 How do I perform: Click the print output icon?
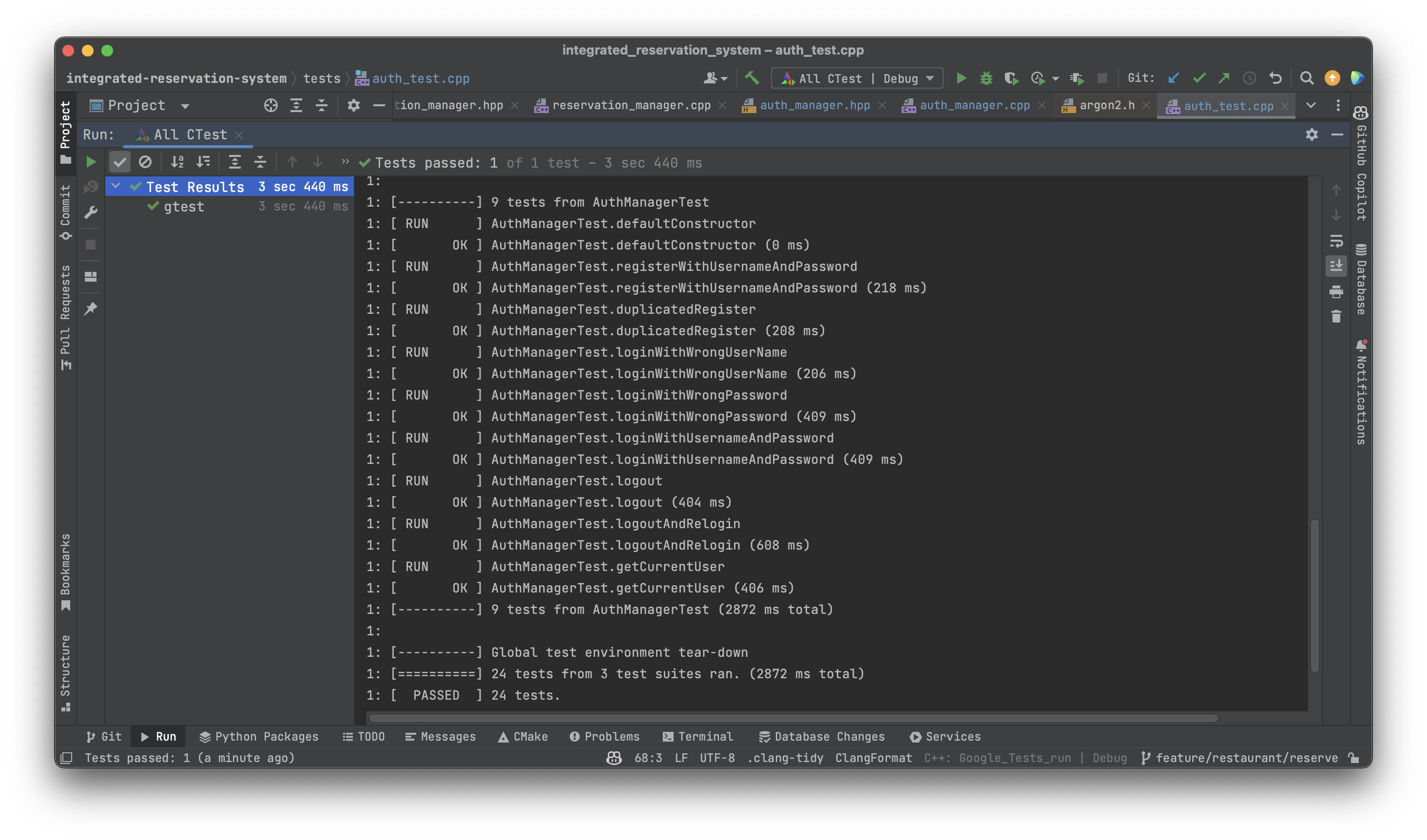(x=1336, y=292)
